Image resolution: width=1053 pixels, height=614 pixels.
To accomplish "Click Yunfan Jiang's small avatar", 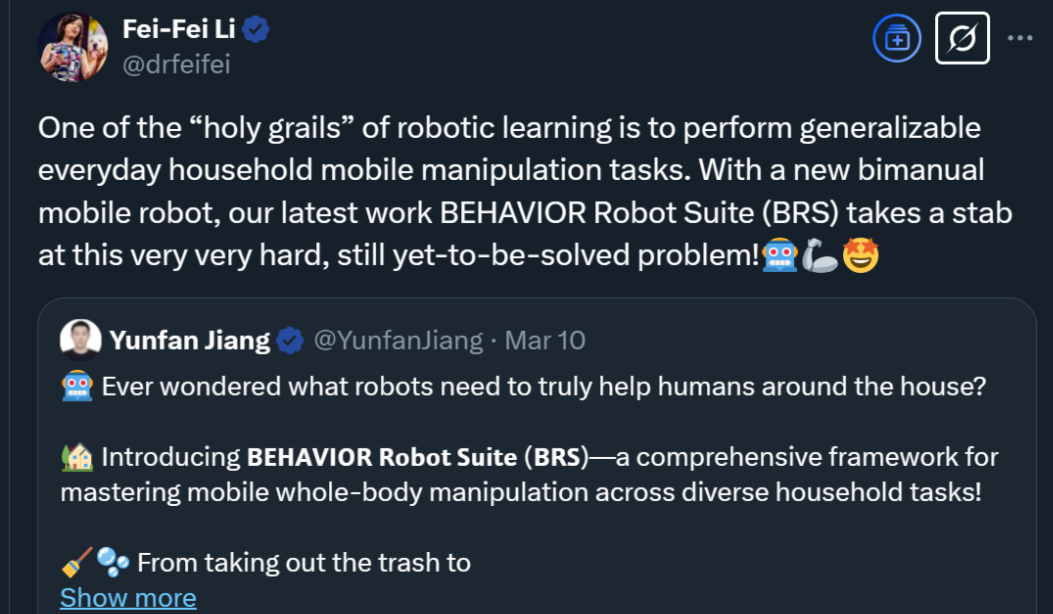I will [x=80, y=340].
